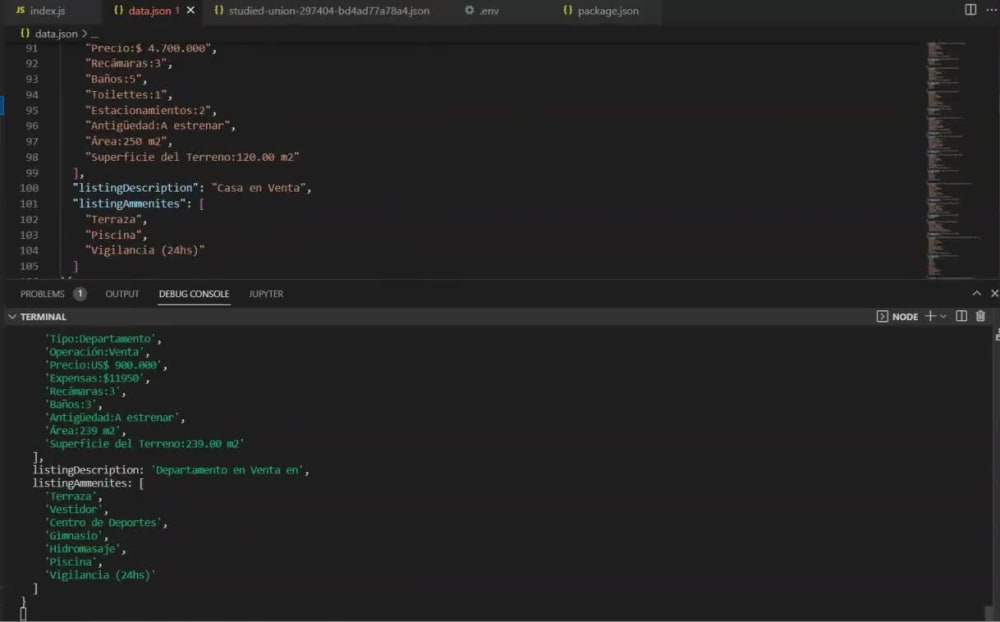Click the Split Terminal icon
The image size is (1000, 622).
[962, 316]
